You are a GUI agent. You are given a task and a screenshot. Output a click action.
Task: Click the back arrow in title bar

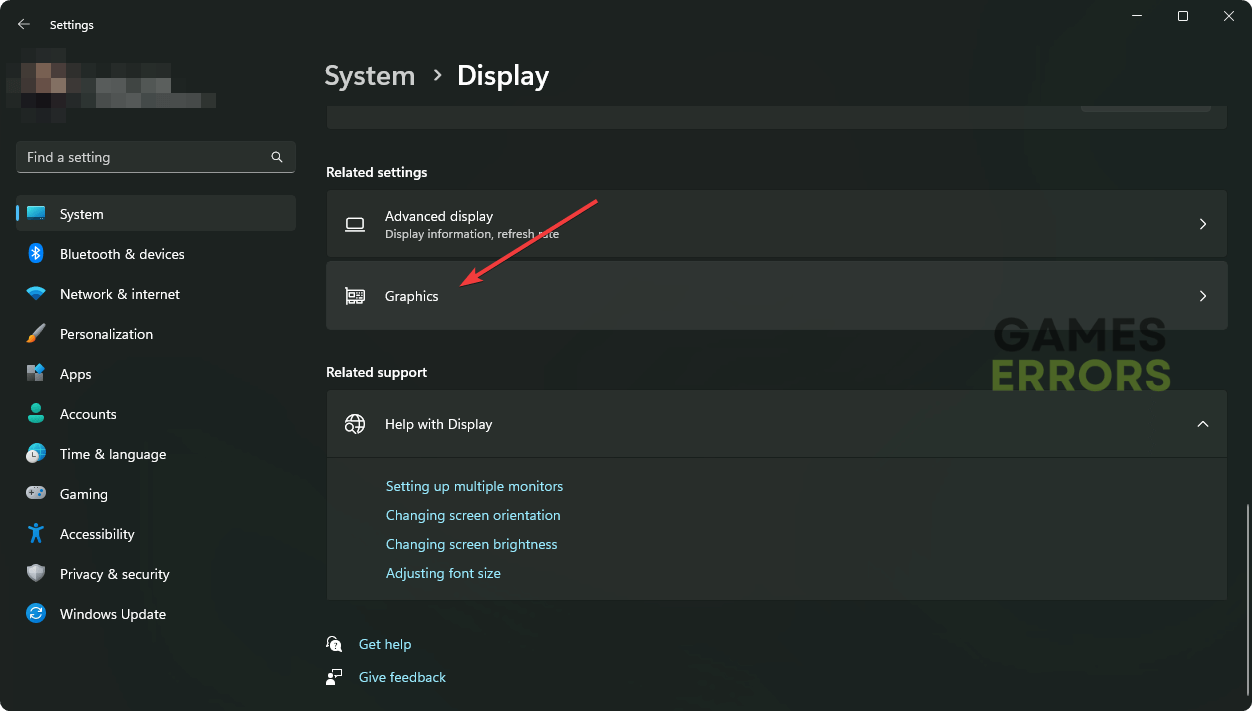24,24
